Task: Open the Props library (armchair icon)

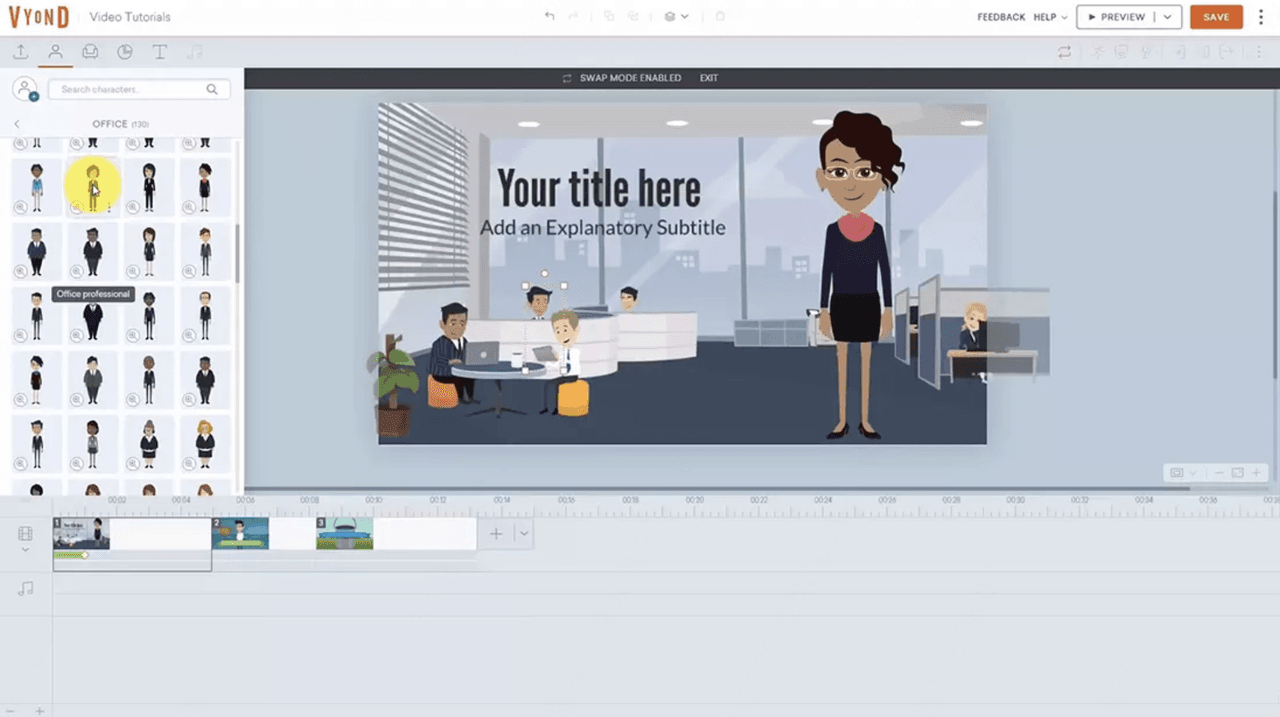Action: coord(90,52)
